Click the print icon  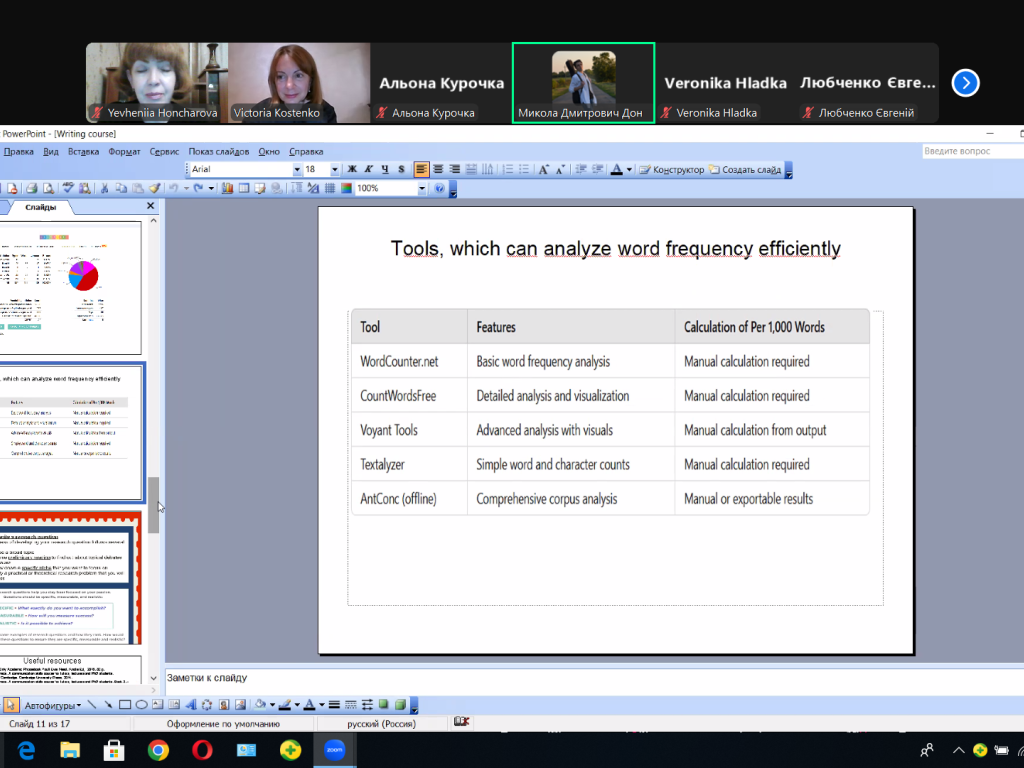[x=31, y=189]
